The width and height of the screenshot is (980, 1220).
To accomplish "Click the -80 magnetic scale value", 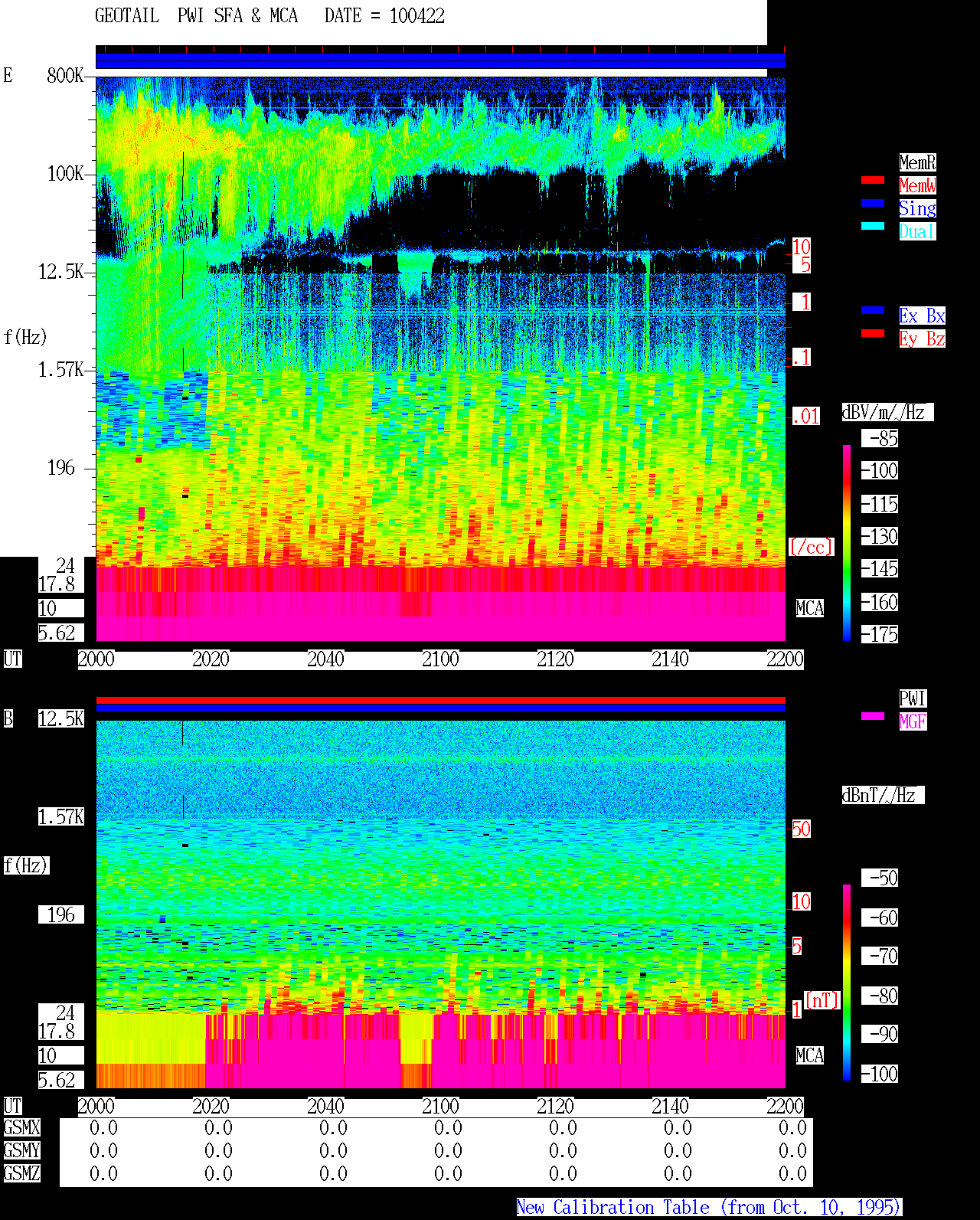I will tap(880, 996).
